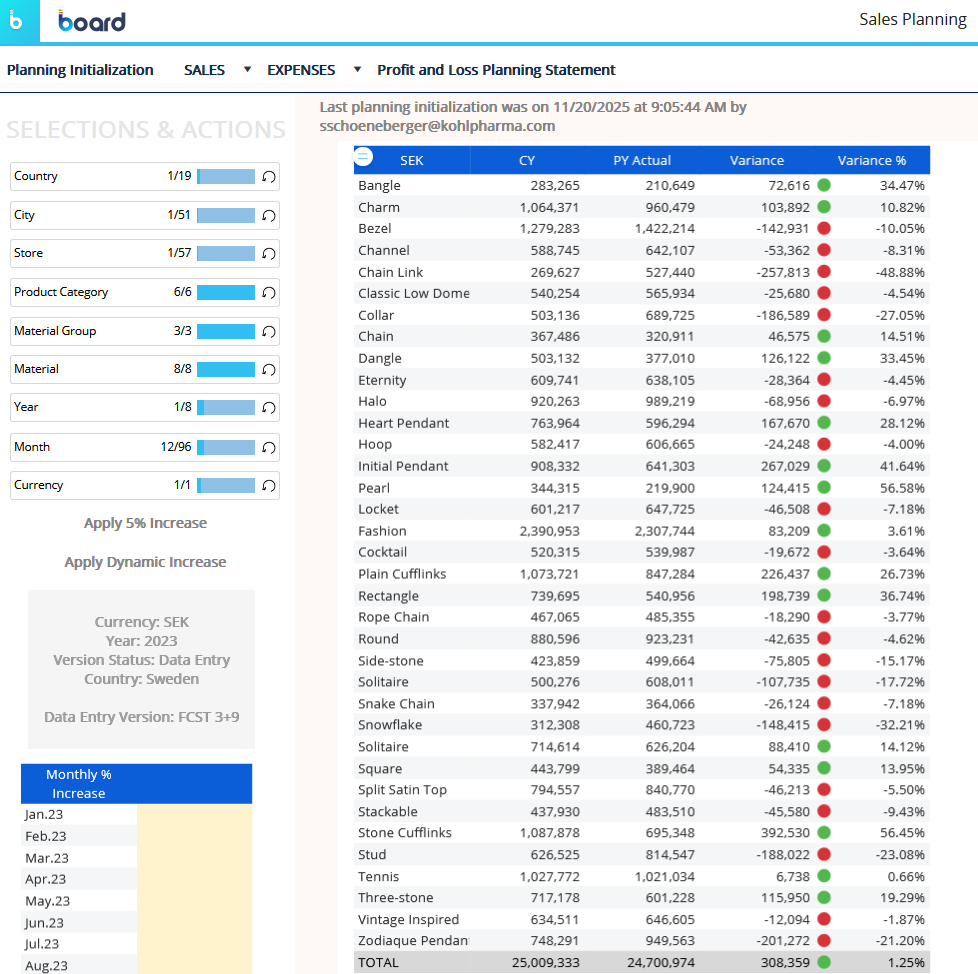Click TOTAL CY value 25,009,333
The image size is (978, 974).
tap(546, 962)
